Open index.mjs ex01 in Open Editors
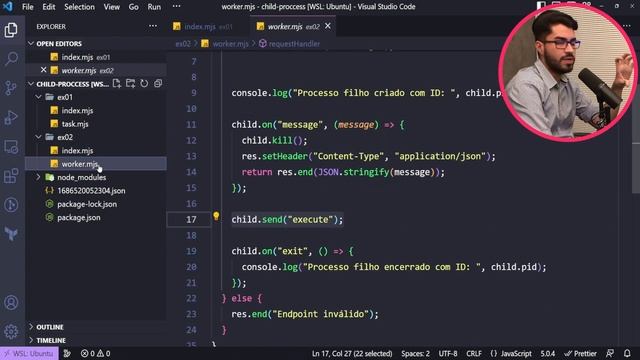This screenshot has height=360, width=640. coord(96,57)
